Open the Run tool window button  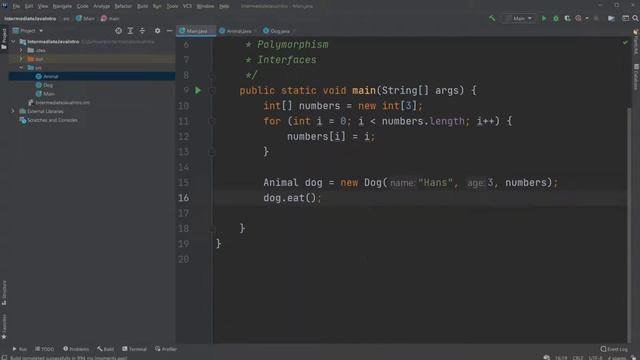coord(19,349)
